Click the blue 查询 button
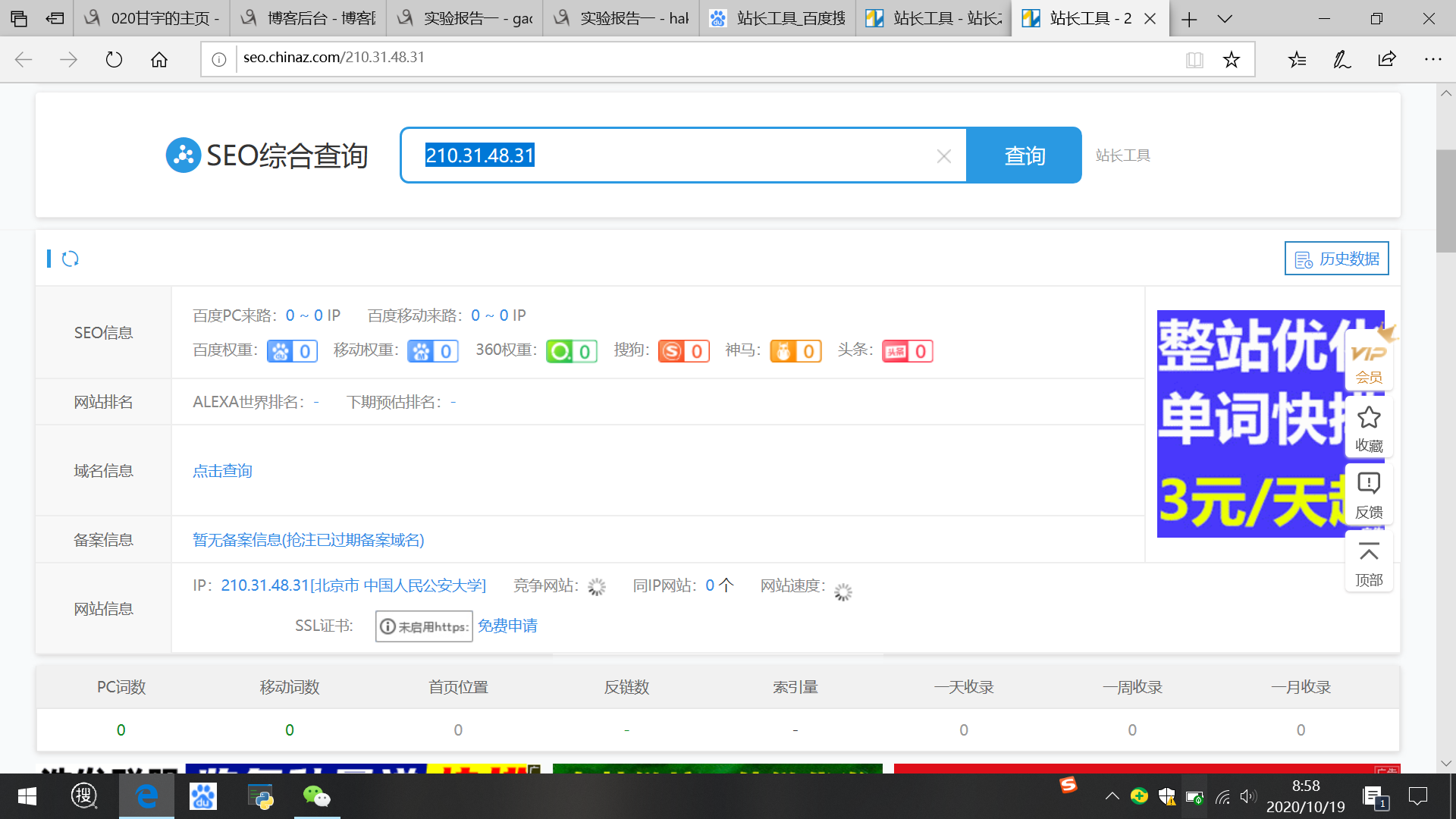1456x819 pixels. (x=1025, y=155)
